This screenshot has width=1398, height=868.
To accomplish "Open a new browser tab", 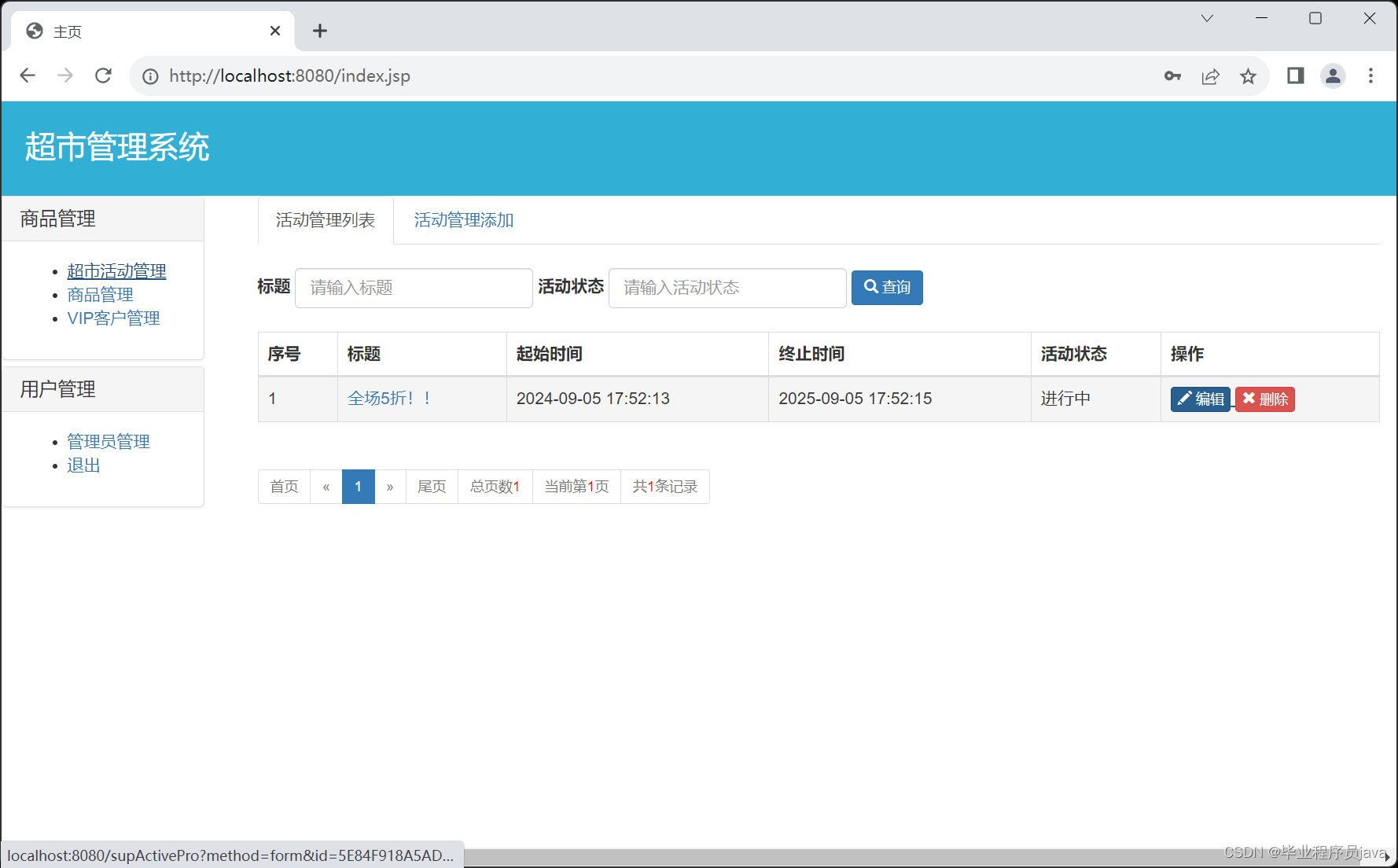I will pos(319,31).
